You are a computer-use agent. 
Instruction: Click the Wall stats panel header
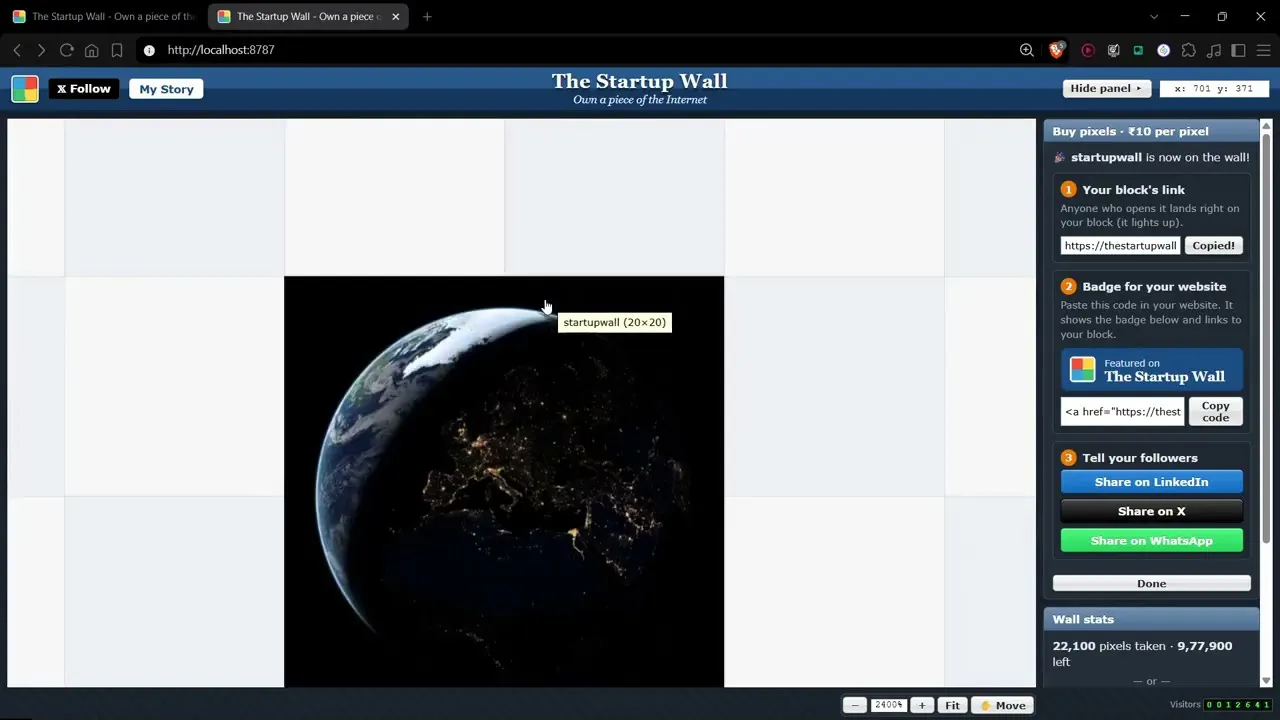(x=1151, y=619)
